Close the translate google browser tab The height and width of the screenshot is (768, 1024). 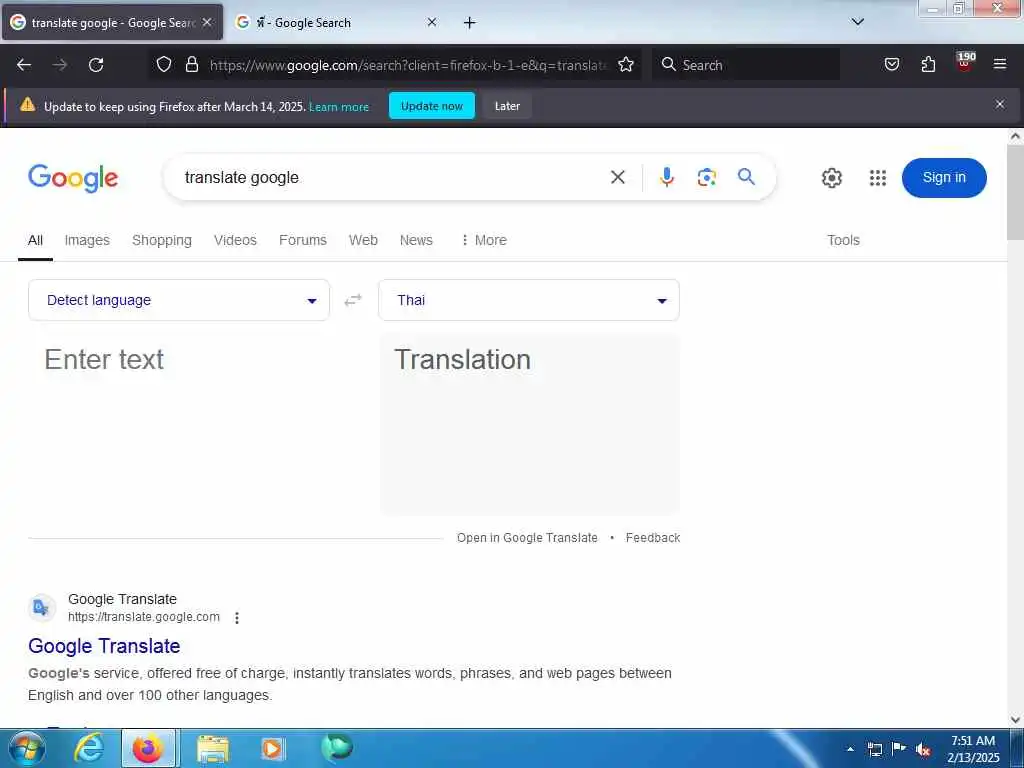pyautogui.click(x=207, y=22)
